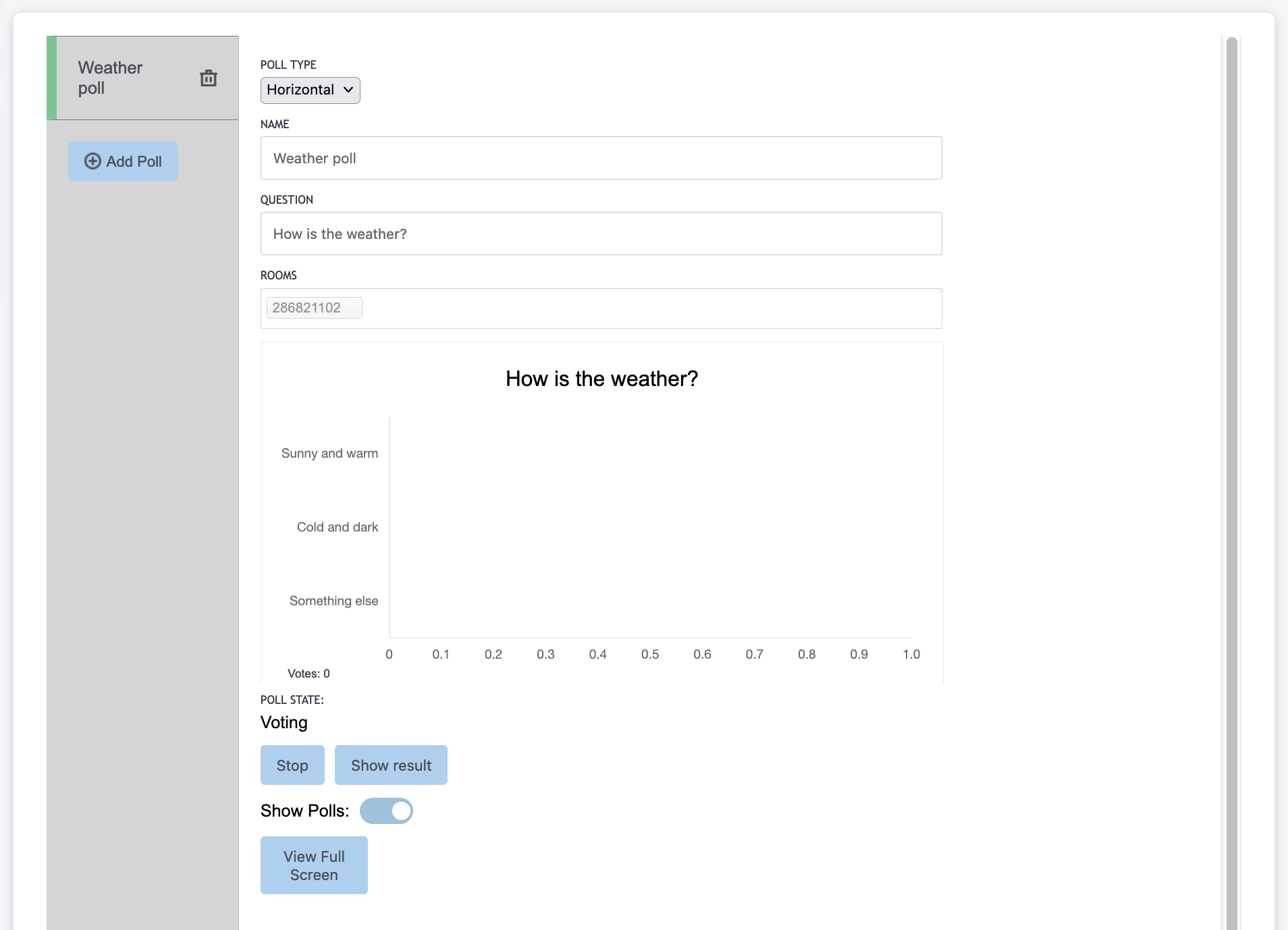Viewport: 1288px width, 930px height.
Task: Click the vertical scrollbar on the right
Action: pyautogui.click(x=1231, y=472)
